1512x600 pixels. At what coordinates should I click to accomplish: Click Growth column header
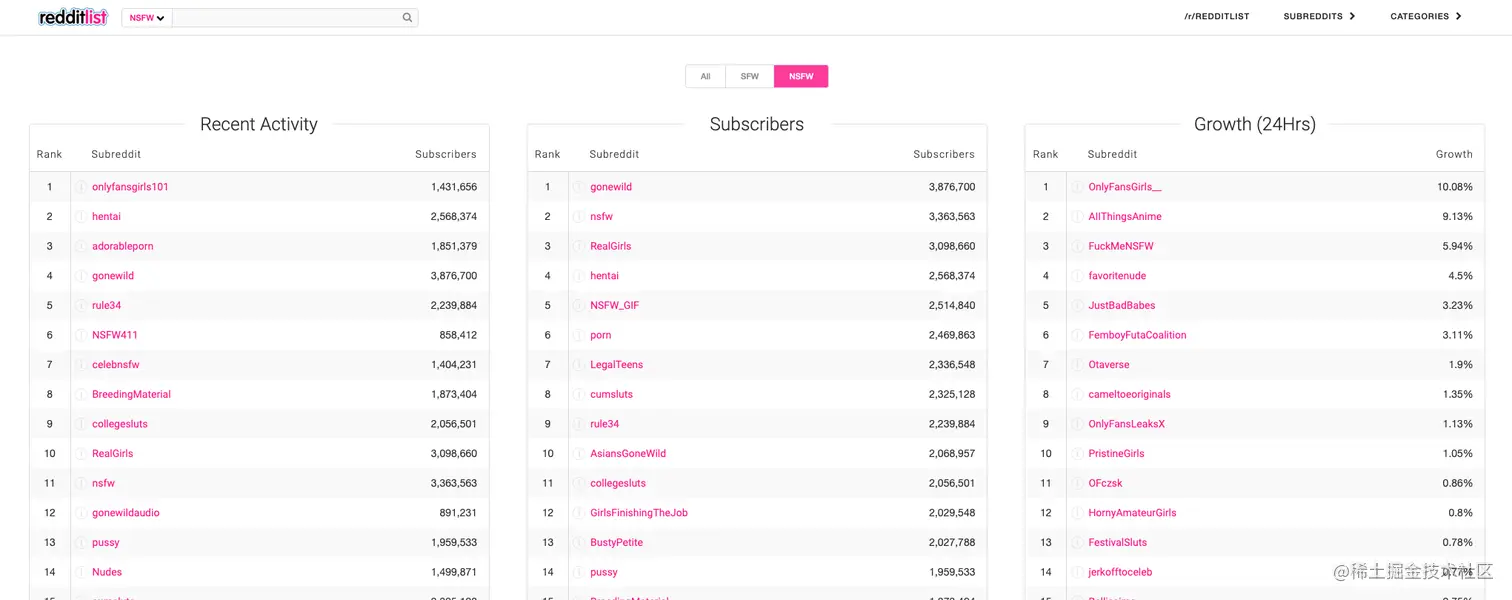coord(1454,154)
